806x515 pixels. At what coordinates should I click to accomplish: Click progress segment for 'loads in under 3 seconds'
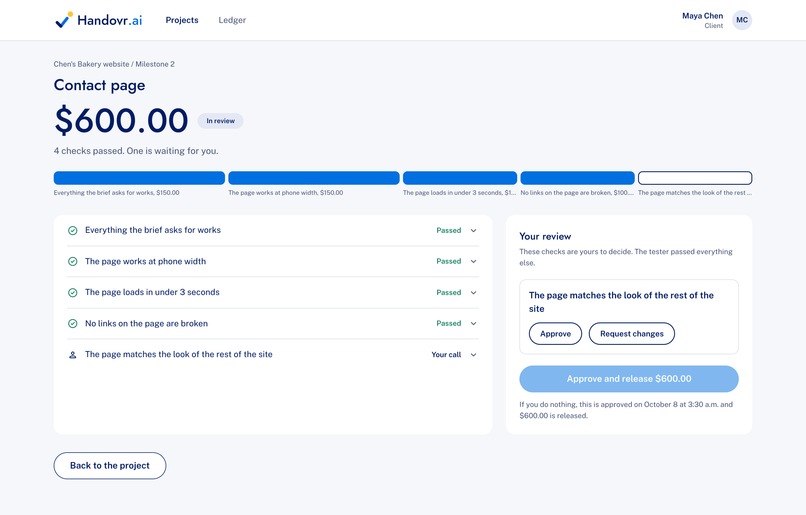coord(460,178)
